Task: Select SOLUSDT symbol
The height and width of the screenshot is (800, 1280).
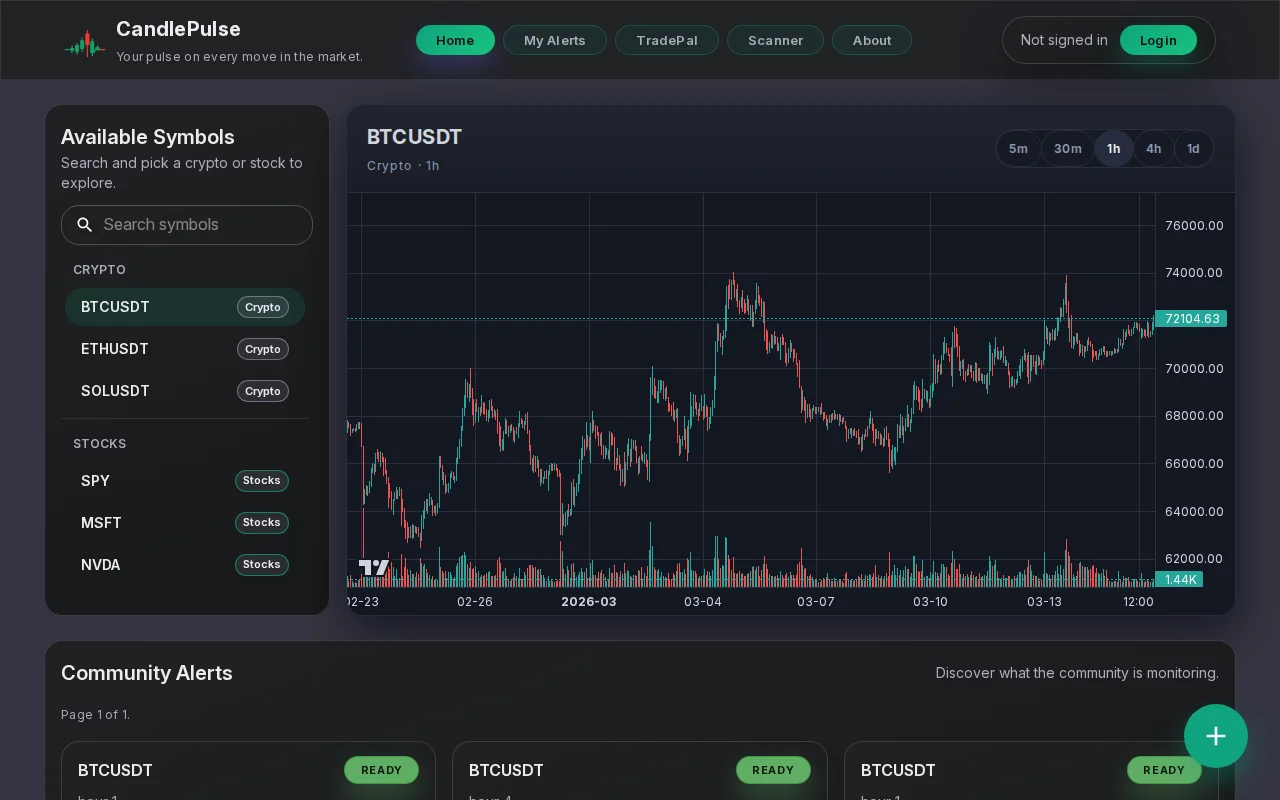Action: coord(185,391)
